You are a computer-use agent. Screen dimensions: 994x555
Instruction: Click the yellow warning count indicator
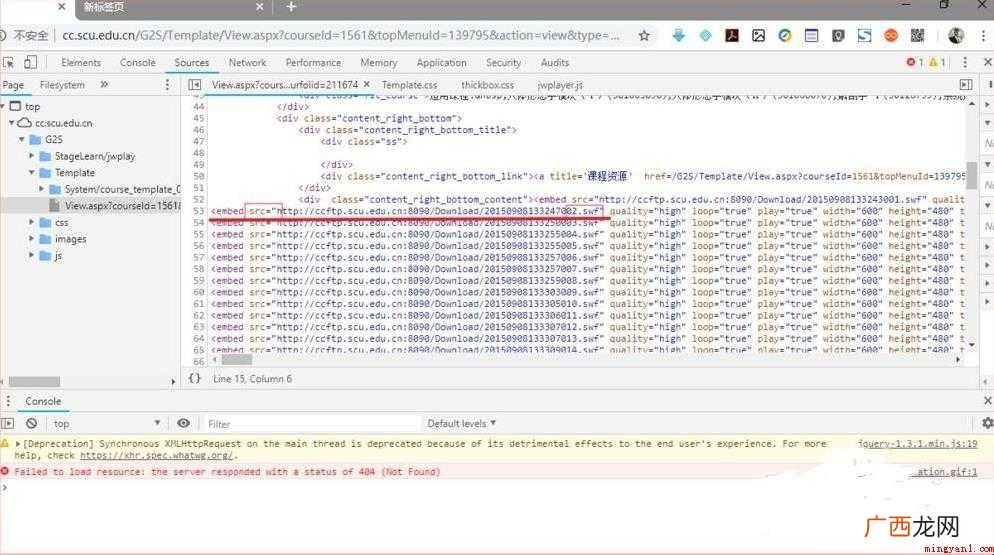pos(937,62)
